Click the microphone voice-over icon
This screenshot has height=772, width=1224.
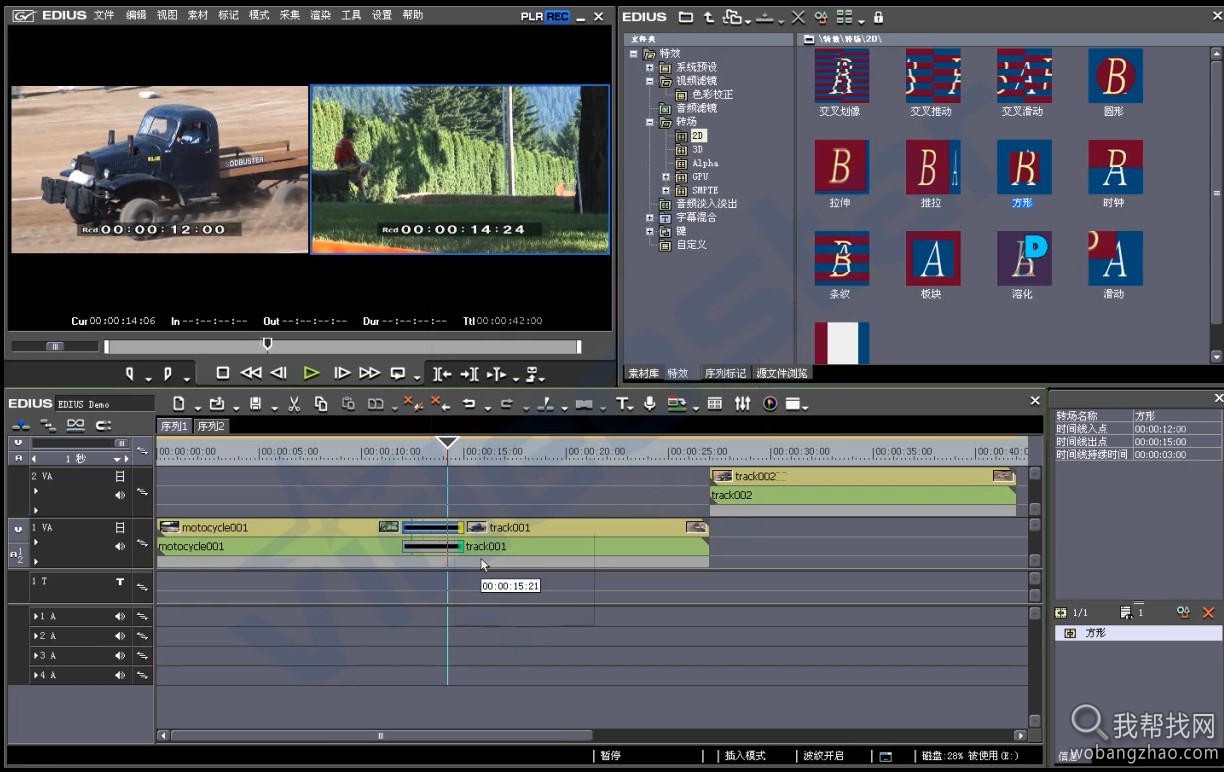(650, 404)
